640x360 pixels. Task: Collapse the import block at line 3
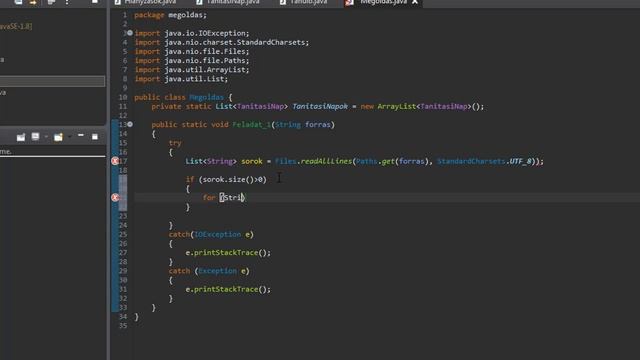pos(130,33)
